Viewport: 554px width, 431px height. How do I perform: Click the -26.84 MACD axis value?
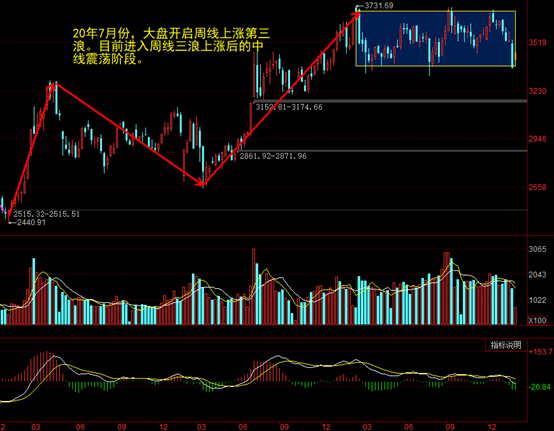pos(540,387)
